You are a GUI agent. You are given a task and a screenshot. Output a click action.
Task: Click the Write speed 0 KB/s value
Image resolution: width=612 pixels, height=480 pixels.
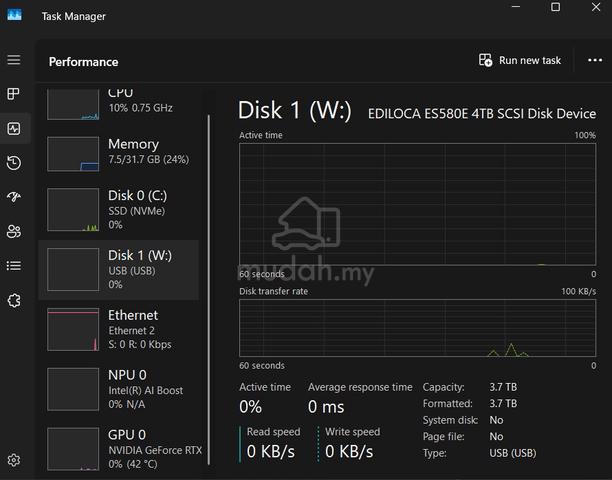(349, 452)
